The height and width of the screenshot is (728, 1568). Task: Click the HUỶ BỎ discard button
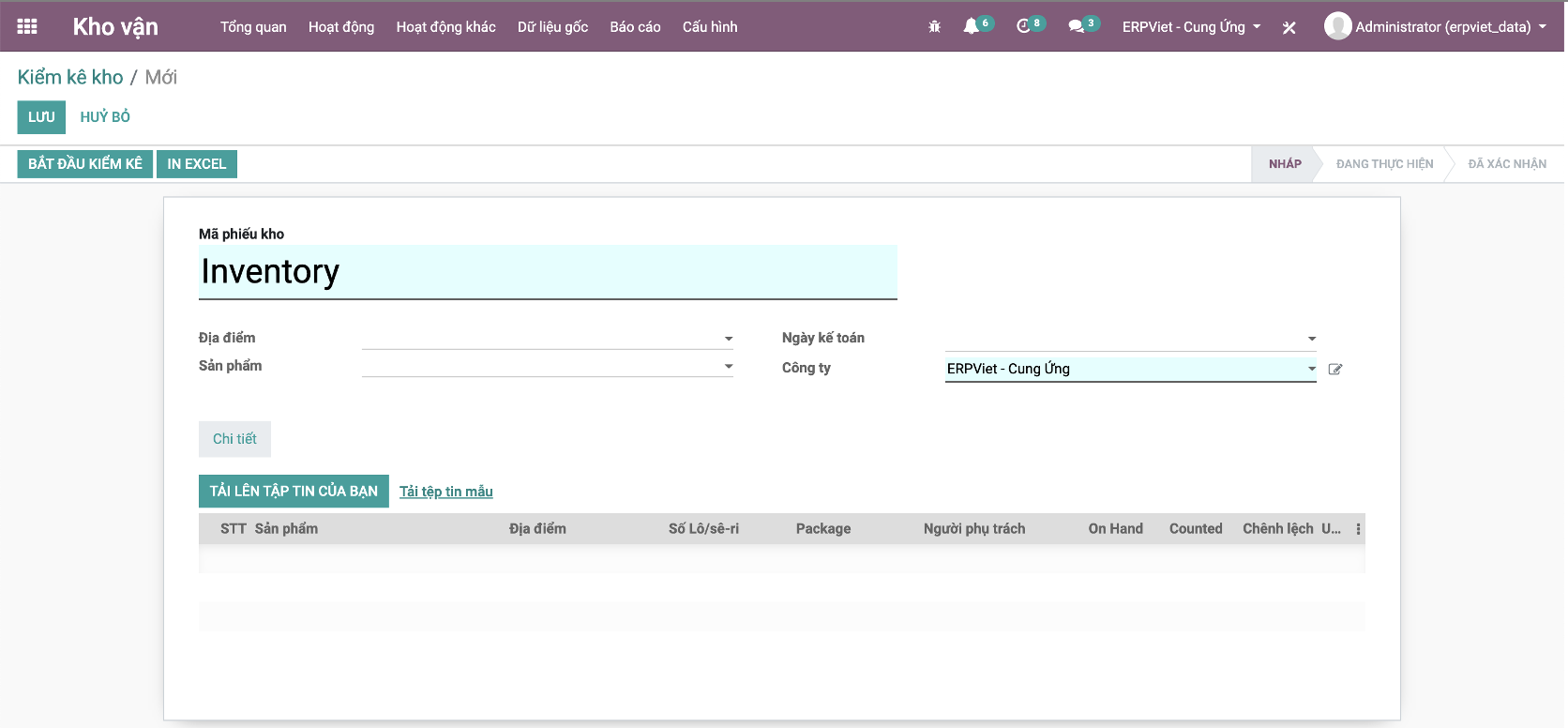105,117
